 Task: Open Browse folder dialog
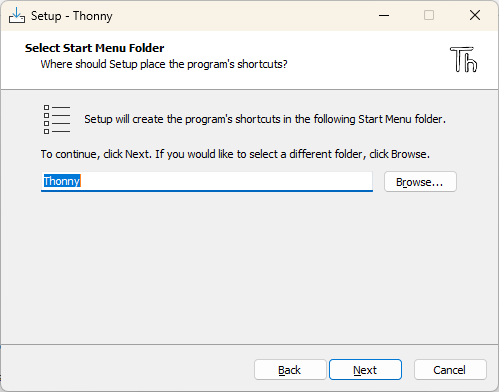420,182
